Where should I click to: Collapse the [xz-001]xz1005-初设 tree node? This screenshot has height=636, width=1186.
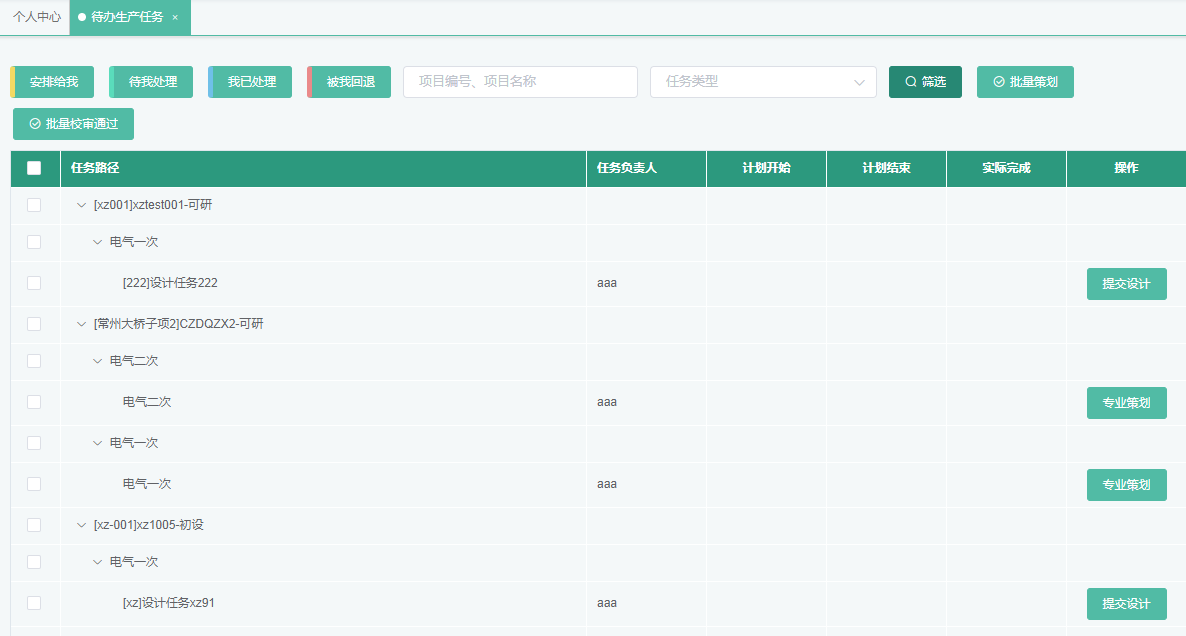coord(82,525)
